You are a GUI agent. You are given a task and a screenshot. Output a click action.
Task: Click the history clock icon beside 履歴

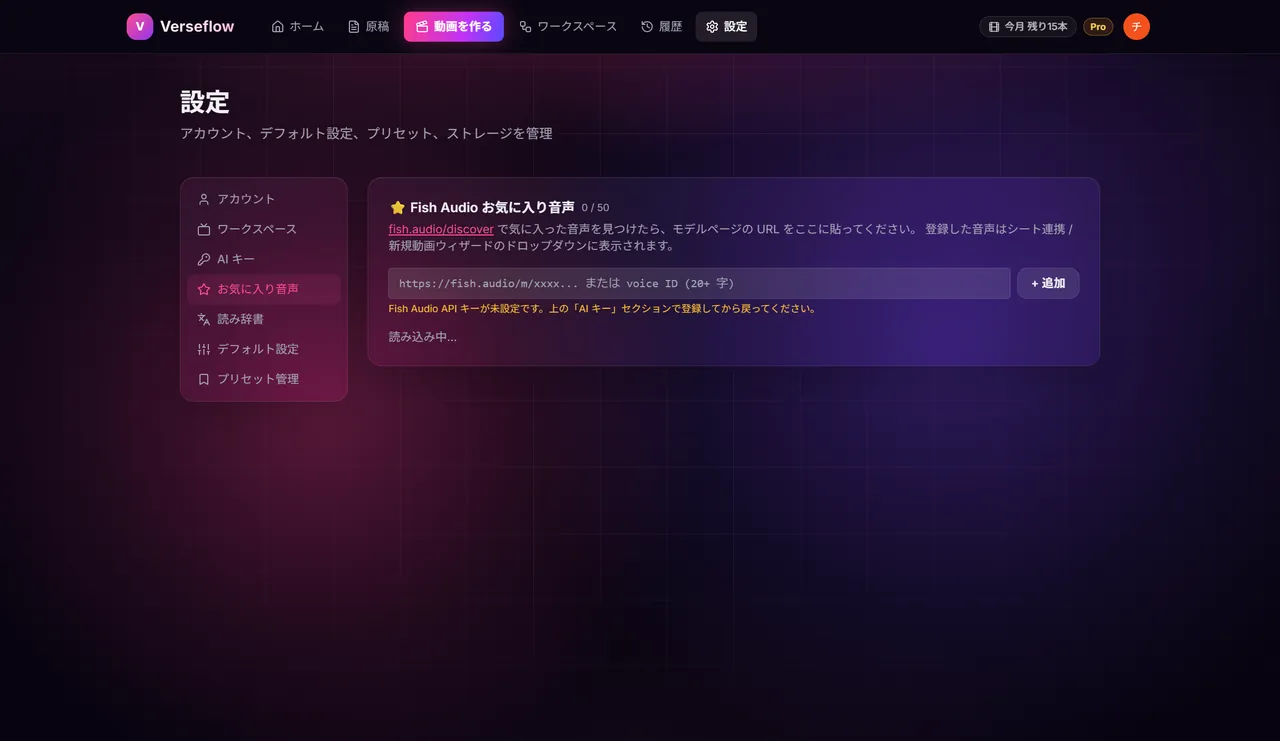tap(647, 27)
